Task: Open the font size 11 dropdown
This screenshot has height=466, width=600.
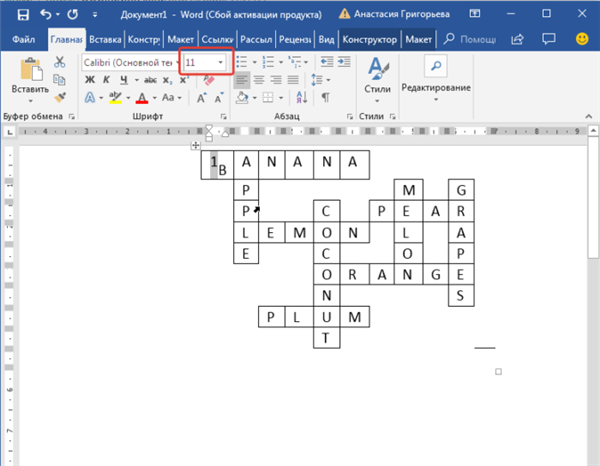Action: tap(220, 62)
